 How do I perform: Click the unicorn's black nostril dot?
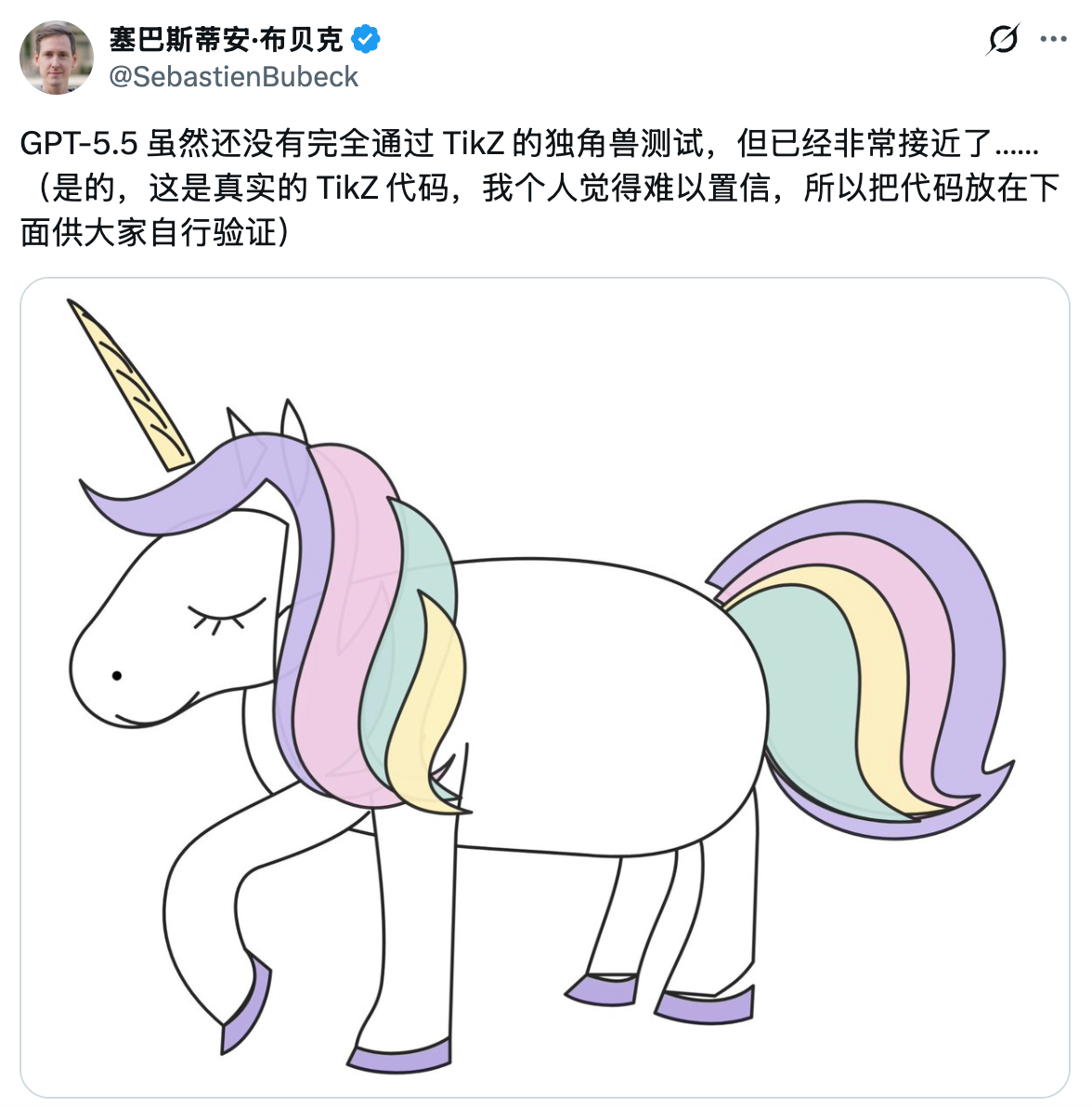(117, 676)
